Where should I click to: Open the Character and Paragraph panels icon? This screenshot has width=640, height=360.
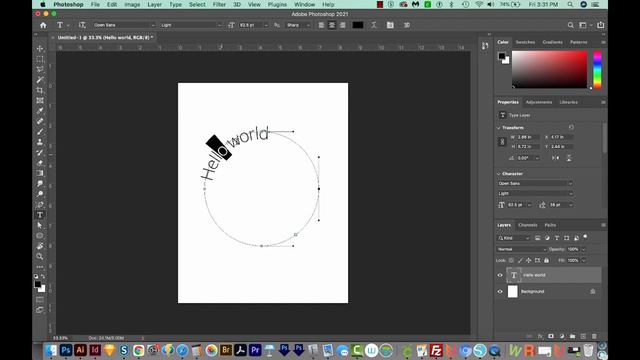[390, 25]
